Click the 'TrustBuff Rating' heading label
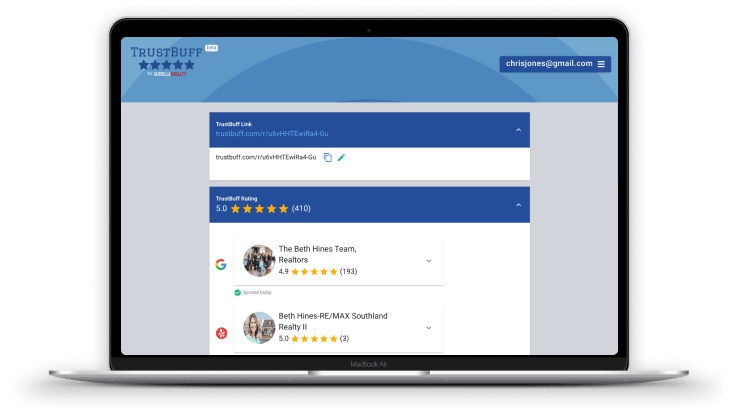738x413 pixels. point(236,199)
